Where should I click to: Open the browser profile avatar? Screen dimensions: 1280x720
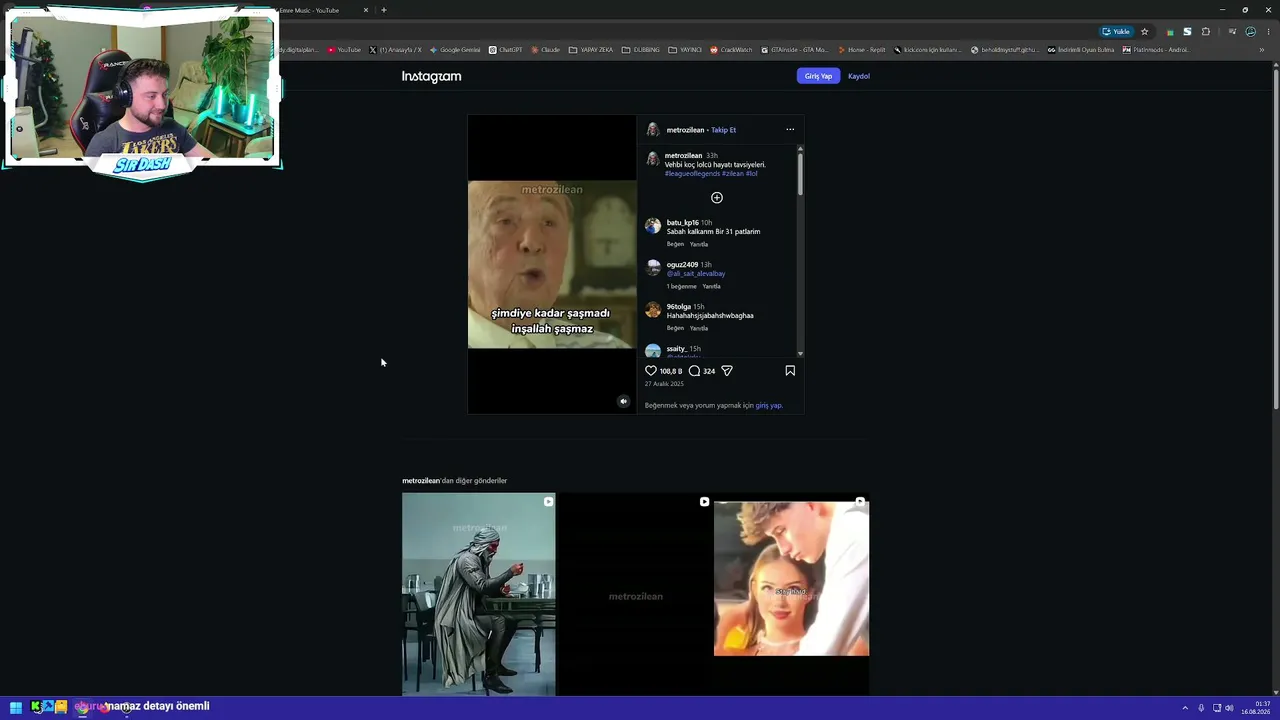(x=1250, y=32)
